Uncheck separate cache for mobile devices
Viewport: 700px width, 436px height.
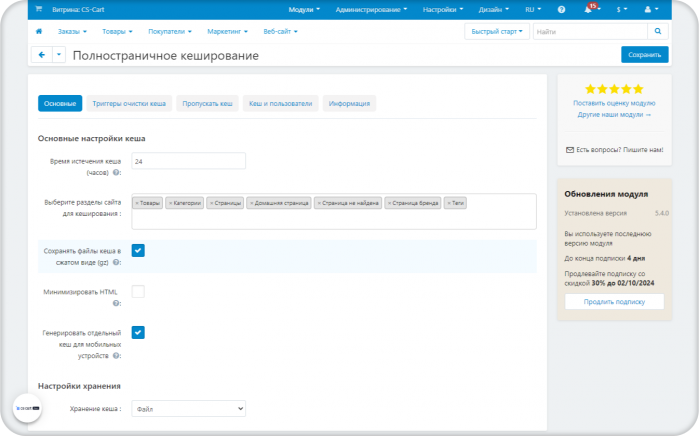tap(138, 332)
